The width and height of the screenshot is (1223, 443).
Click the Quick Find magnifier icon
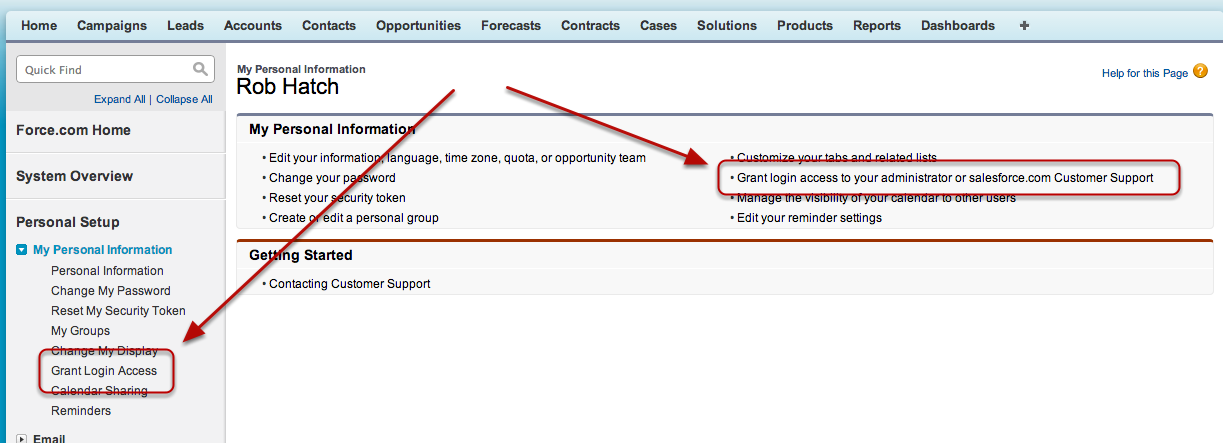[200, 69]
